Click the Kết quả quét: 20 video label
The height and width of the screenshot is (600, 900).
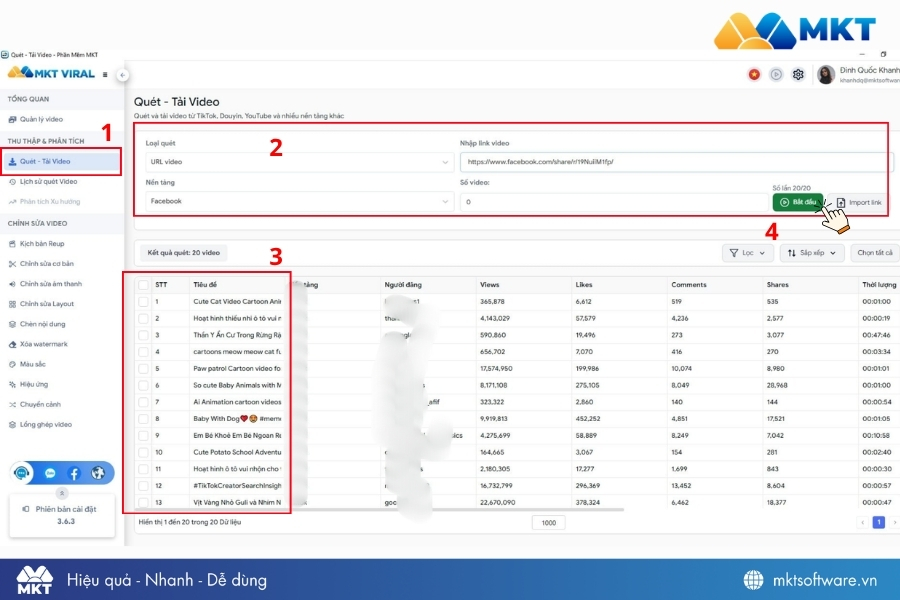(x=184, y=253)
